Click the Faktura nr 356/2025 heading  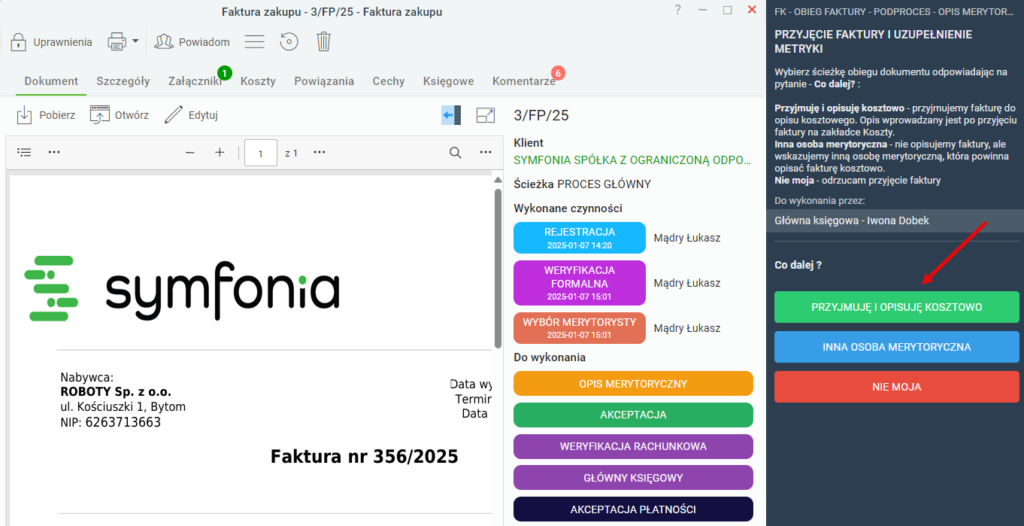[364, 456]
